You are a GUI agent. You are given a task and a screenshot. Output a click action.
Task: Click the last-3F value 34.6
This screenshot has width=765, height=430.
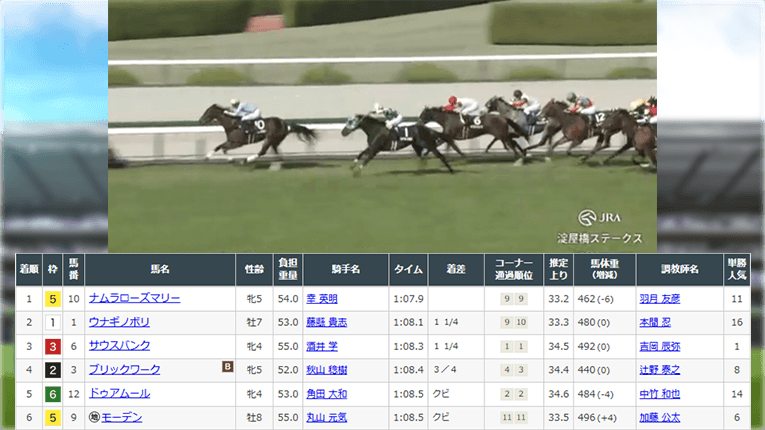[558, 394]
